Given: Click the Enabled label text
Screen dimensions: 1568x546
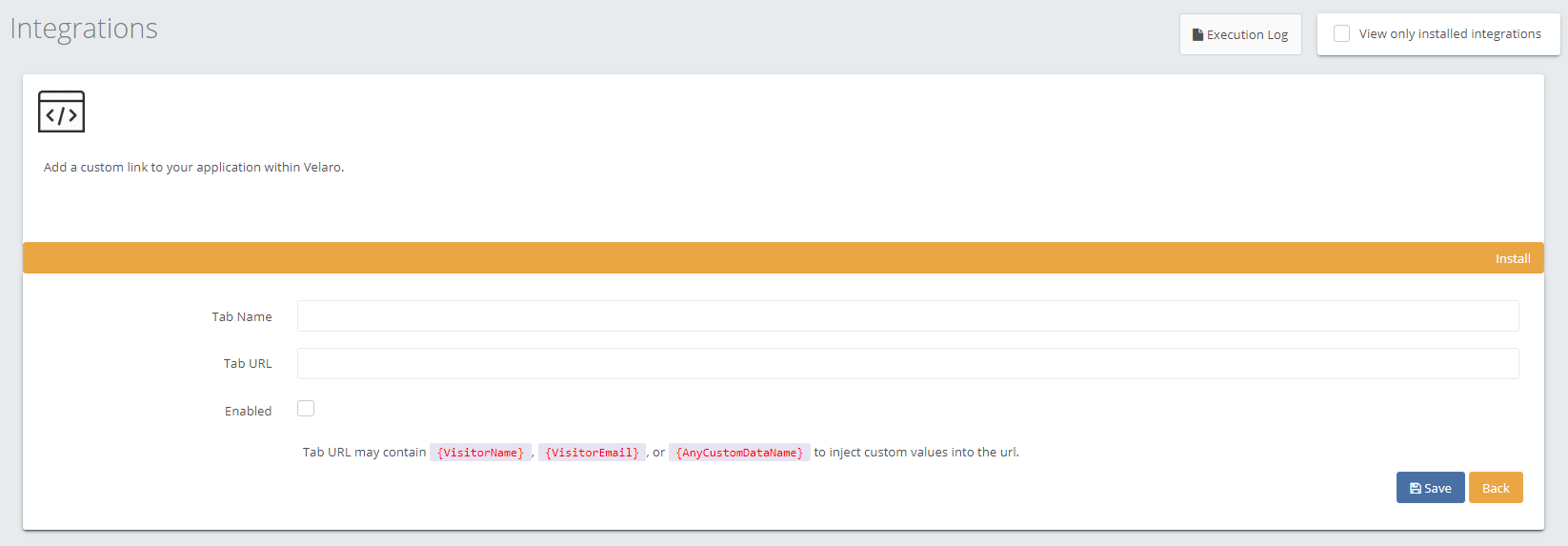Looking at the screenshot, I should [x=248, y=412].
